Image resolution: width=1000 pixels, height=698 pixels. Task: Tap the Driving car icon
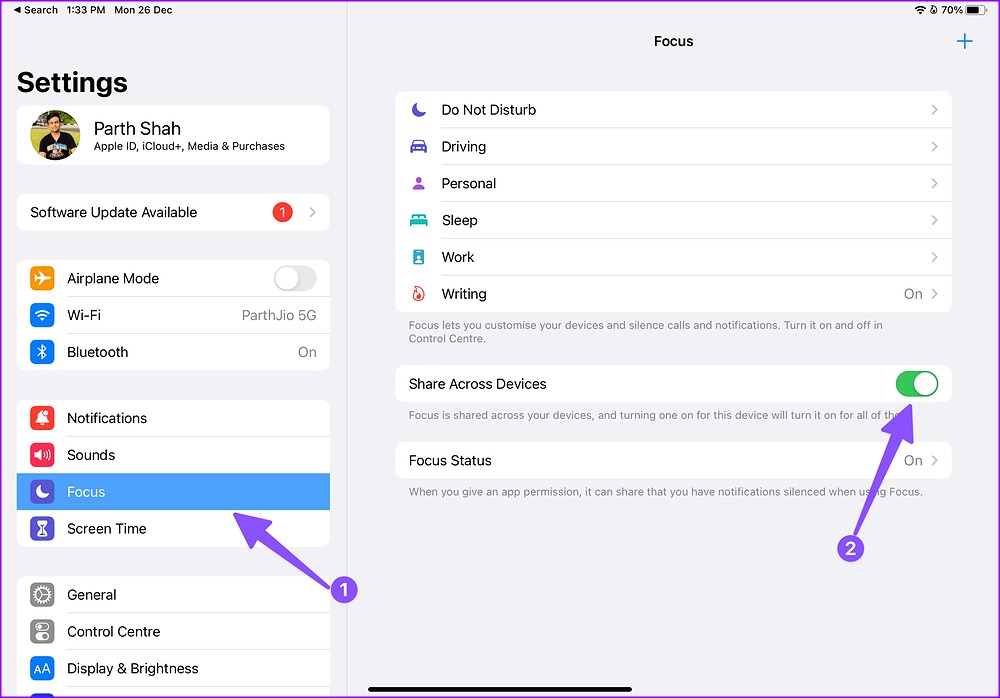[x=419, y=147]
